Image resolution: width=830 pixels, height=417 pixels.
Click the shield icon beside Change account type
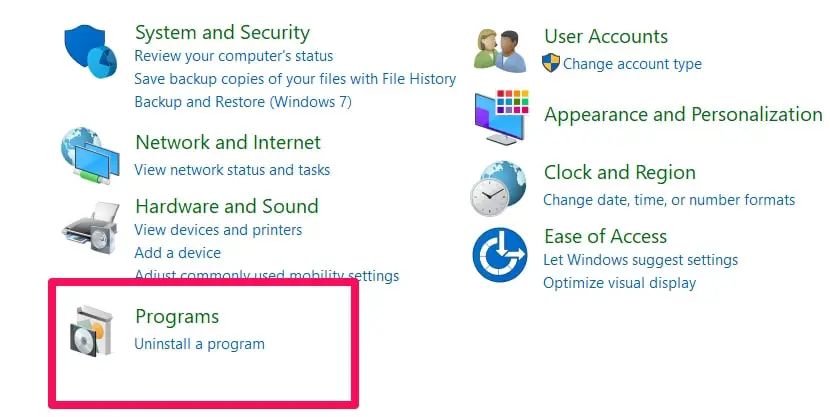[551, 63]
